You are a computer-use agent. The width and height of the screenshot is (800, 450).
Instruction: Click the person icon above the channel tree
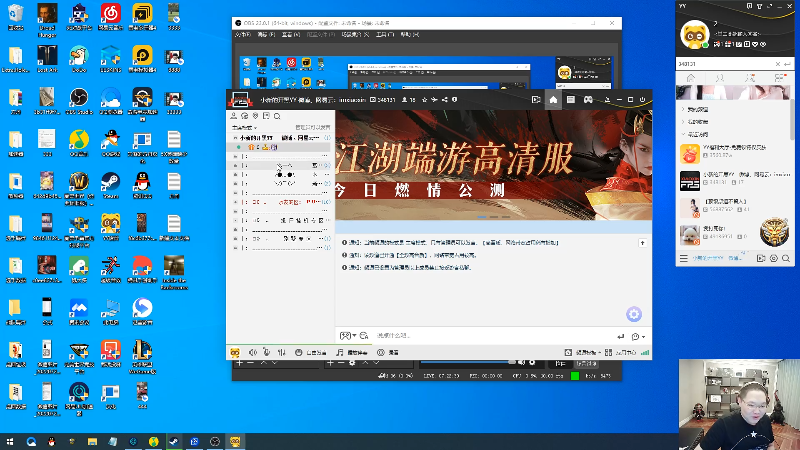(234, 116)
